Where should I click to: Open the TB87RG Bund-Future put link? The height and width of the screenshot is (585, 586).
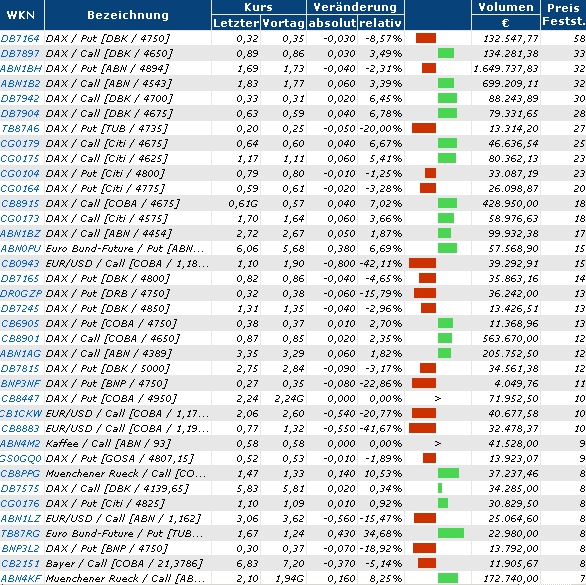click(x=21, y=534)
